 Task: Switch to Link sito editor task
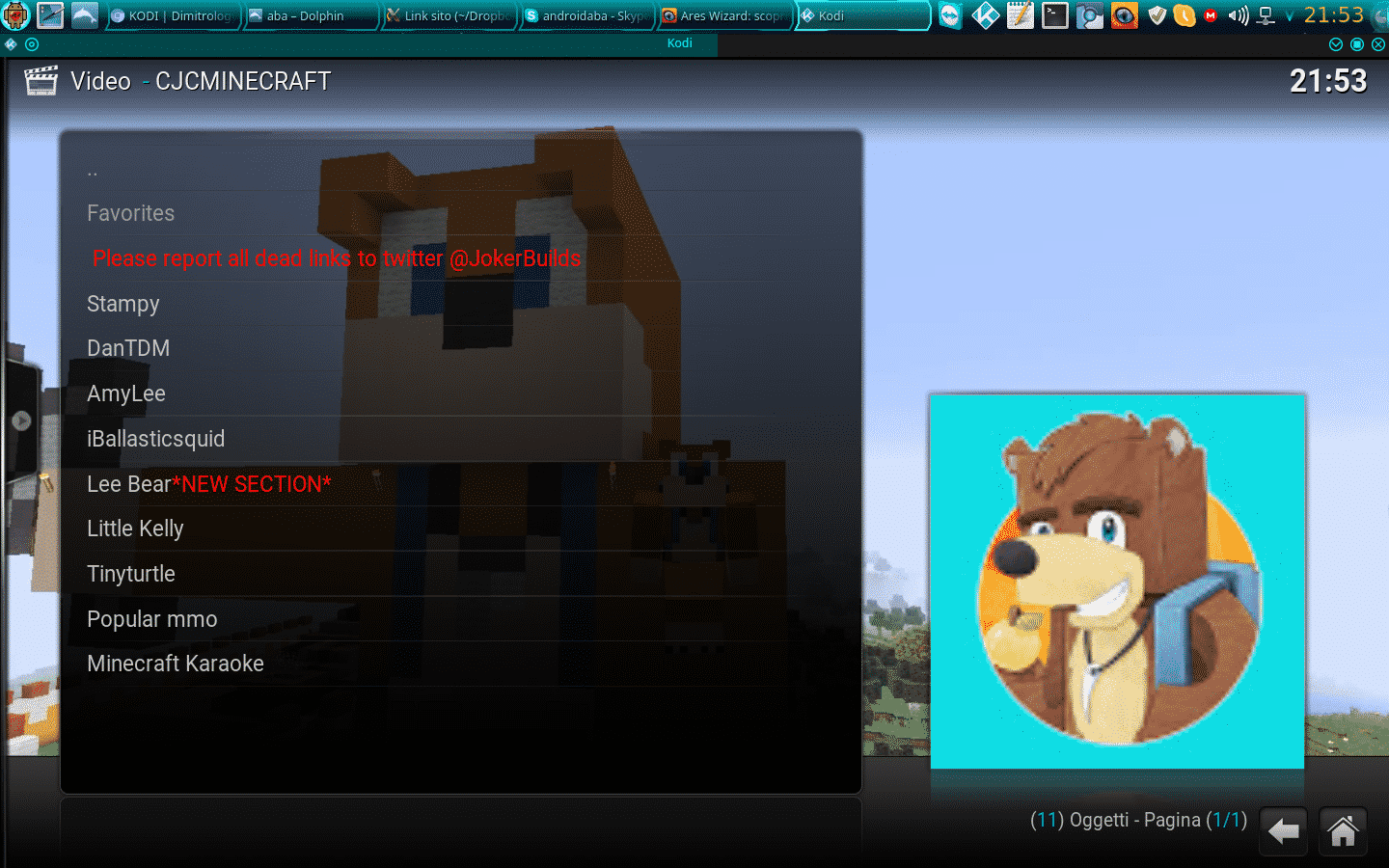[448, 15]
